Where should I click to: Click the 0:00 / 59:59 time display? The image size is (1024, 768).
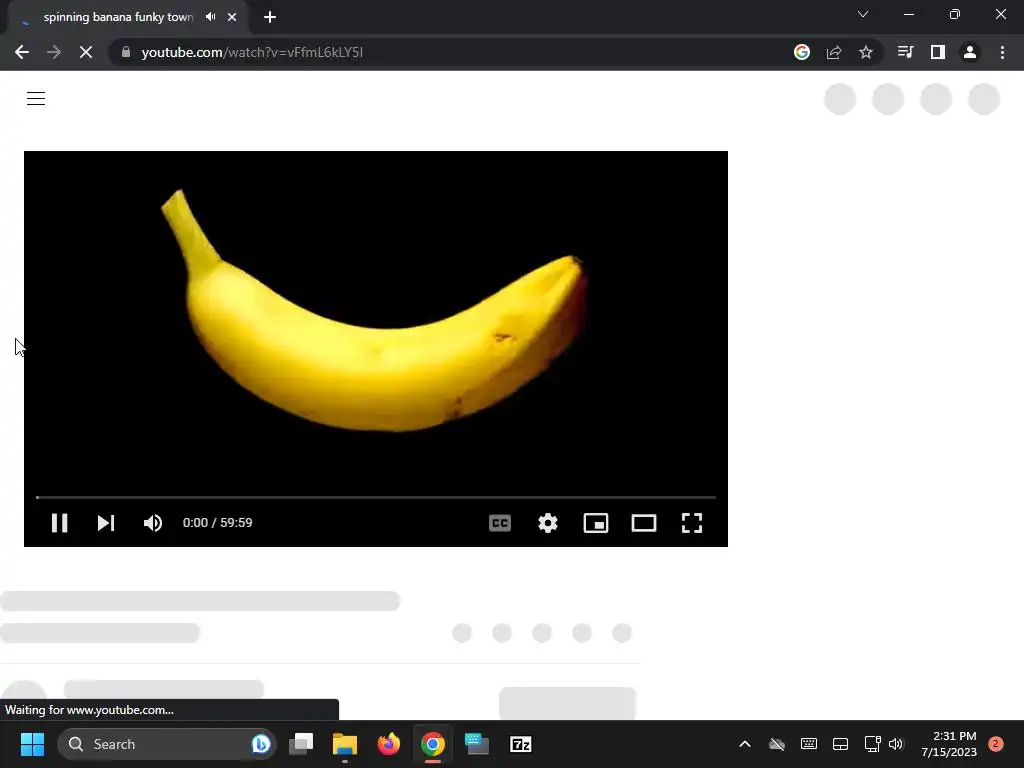[217, 523]
